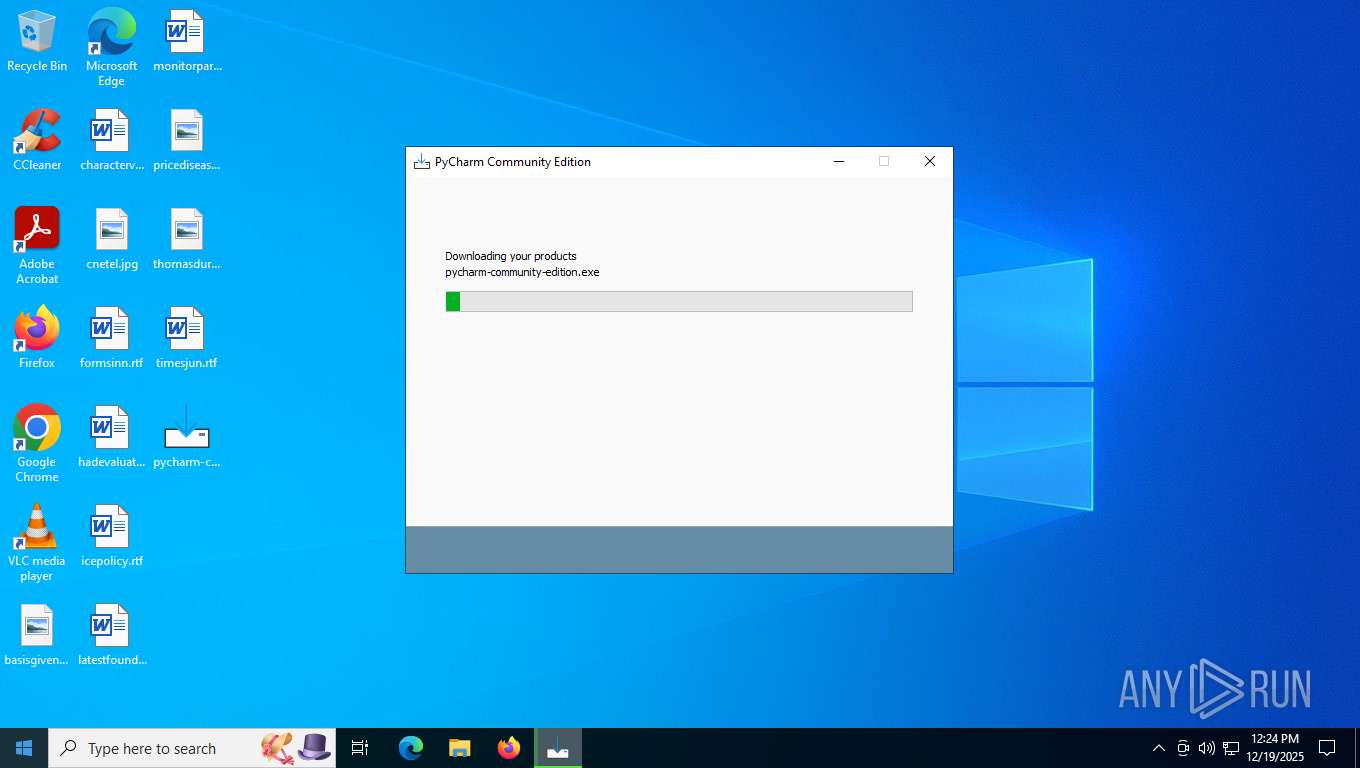Screen dimensions: 1360x768
Task: Open the CCleaner desktop shortcut
Action: point(37,140)
